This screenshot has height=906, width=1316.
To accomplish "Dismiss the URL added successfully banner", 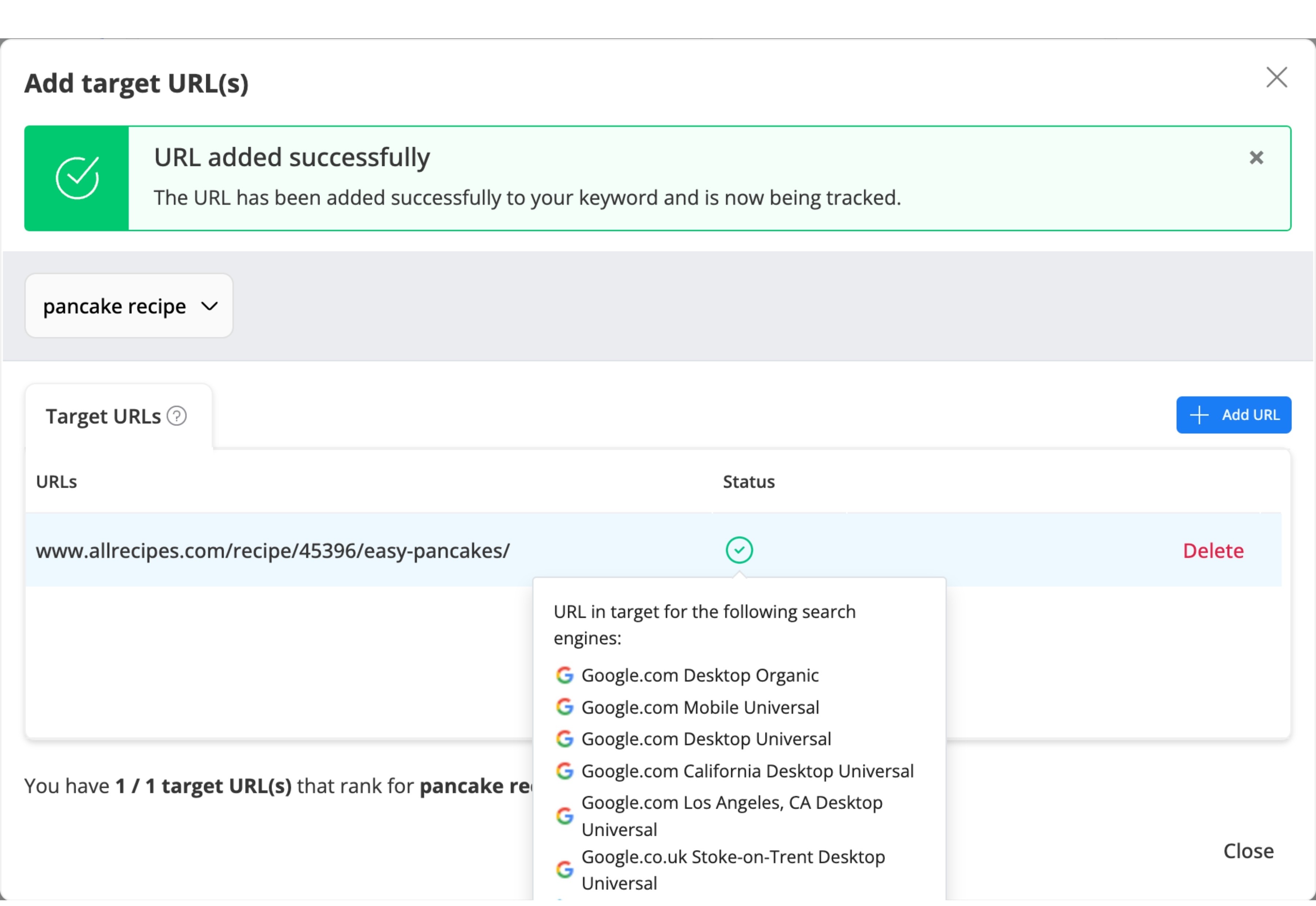I will 1256,158.
